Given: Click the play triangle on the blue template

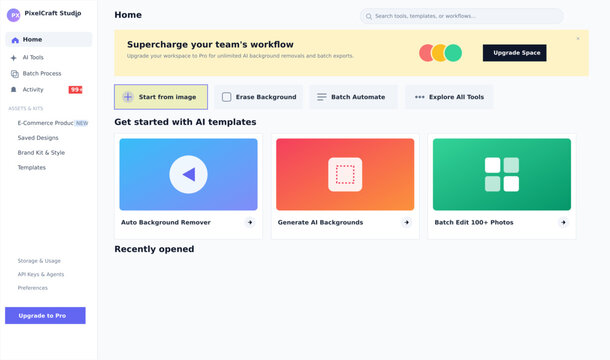Looking at the screenshot, I should click(188, 174).
